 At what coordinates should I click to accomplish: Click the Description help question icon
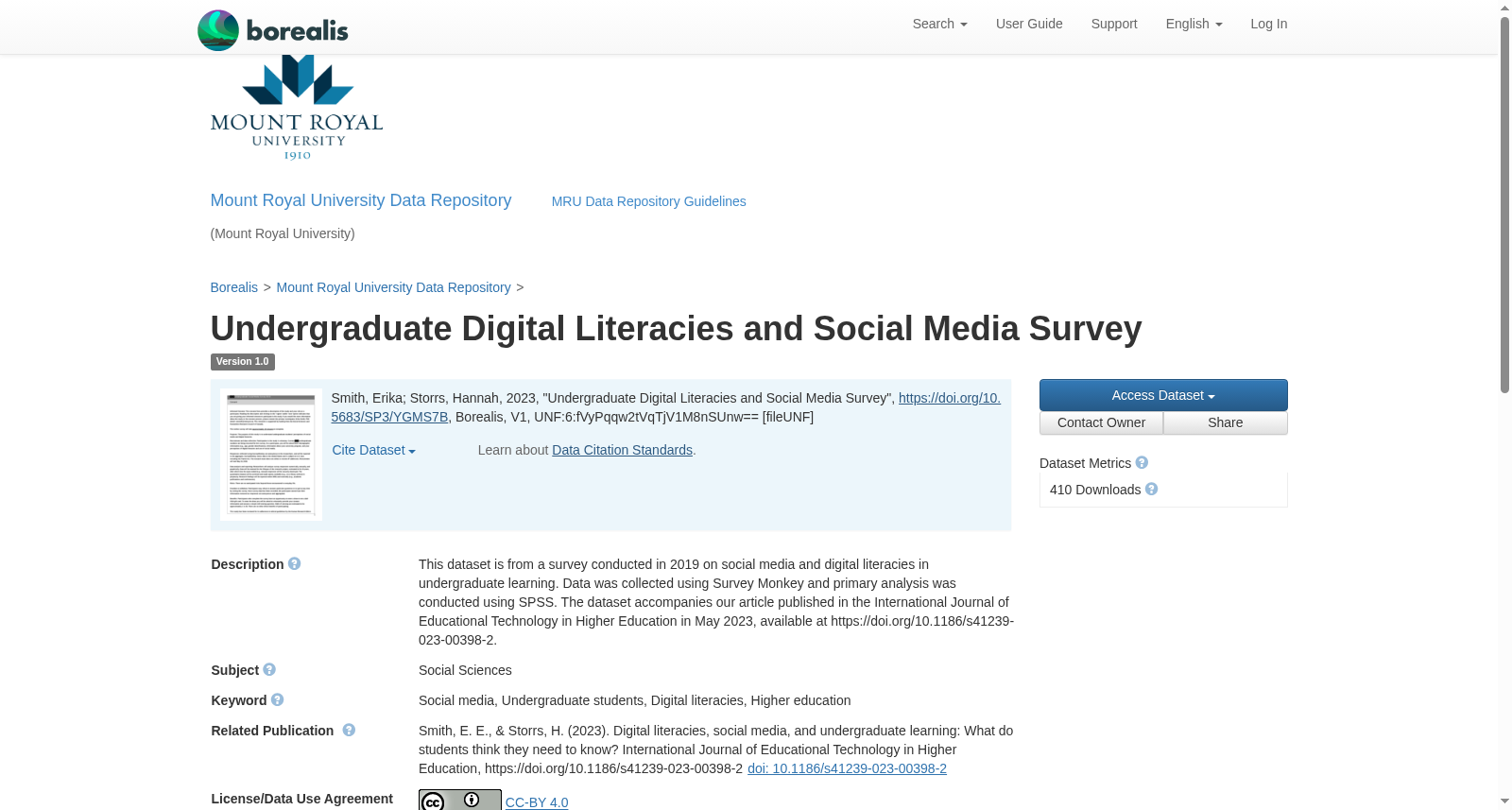point(295,564)
